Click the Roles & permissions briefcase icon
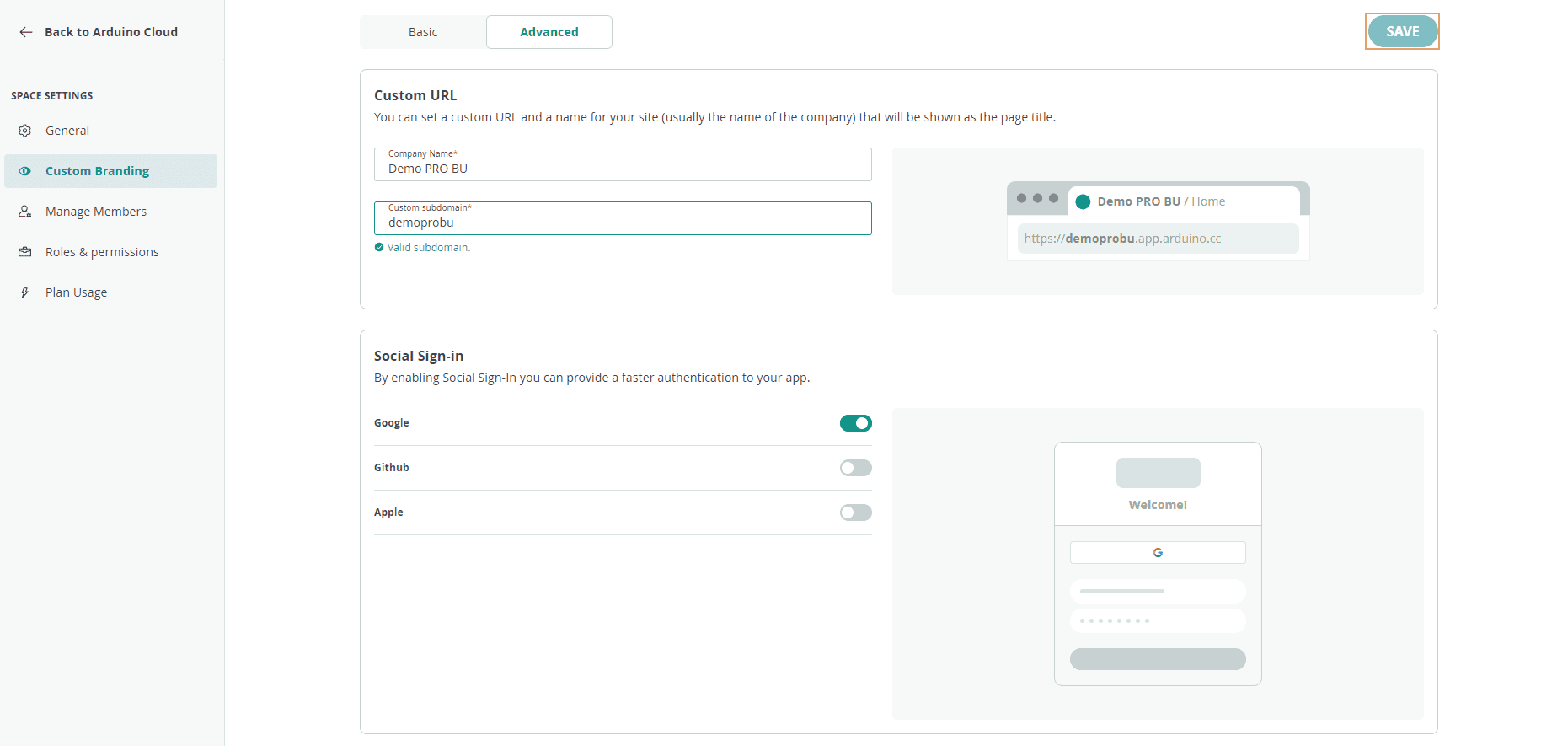 pos(25,252)
